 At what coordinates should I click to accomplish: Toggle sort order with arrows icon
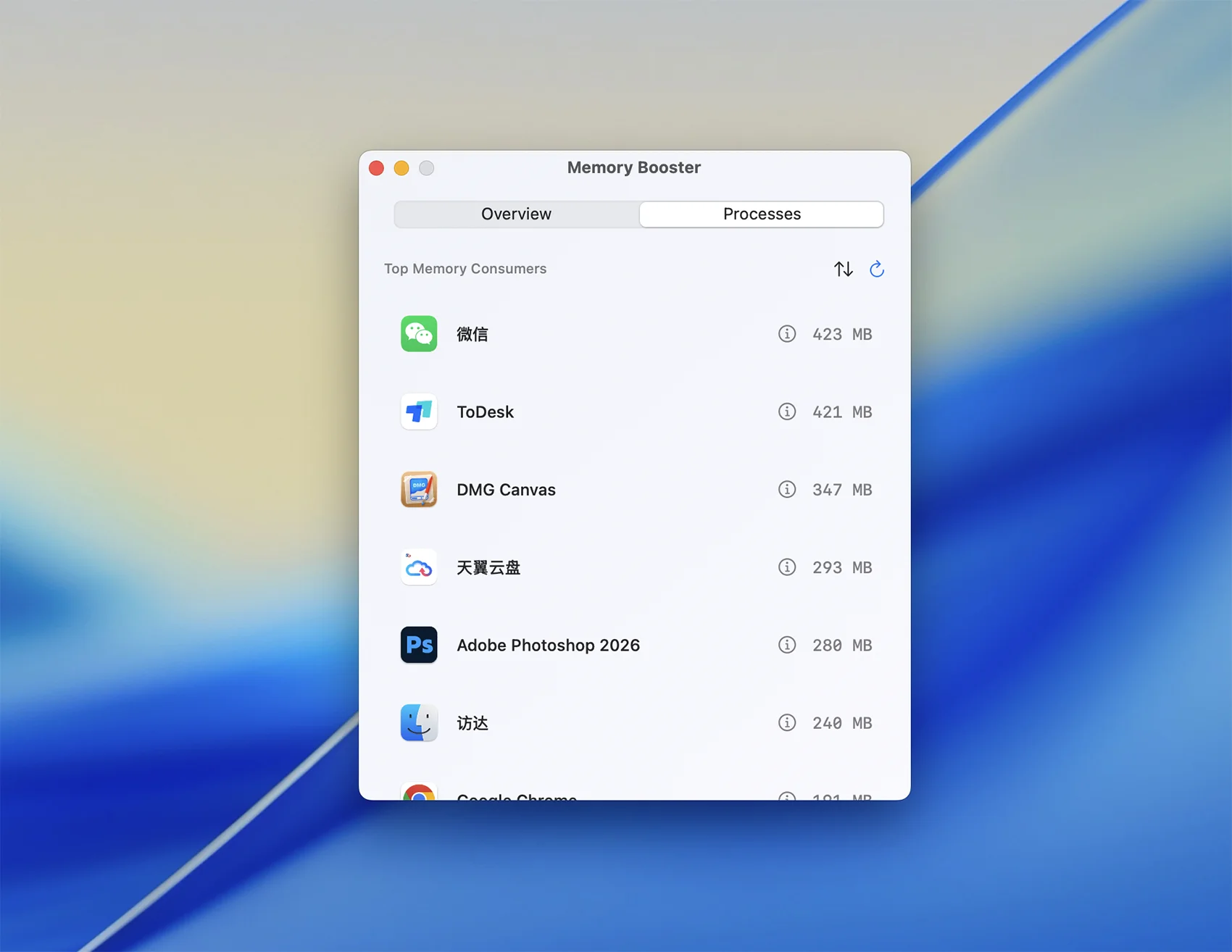pyautogui.click(x=843, y=270)
